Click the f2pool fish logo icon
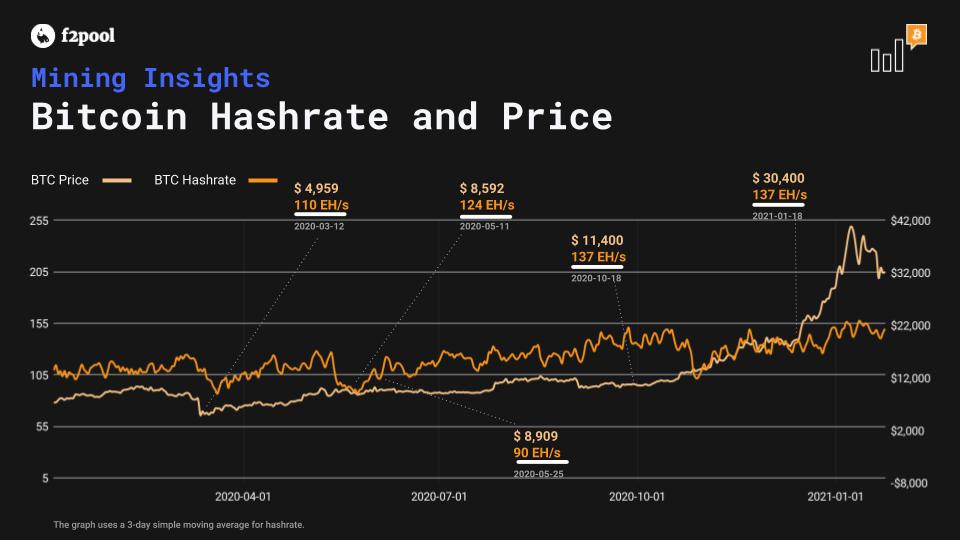960x540 pixels. point(43,36)
